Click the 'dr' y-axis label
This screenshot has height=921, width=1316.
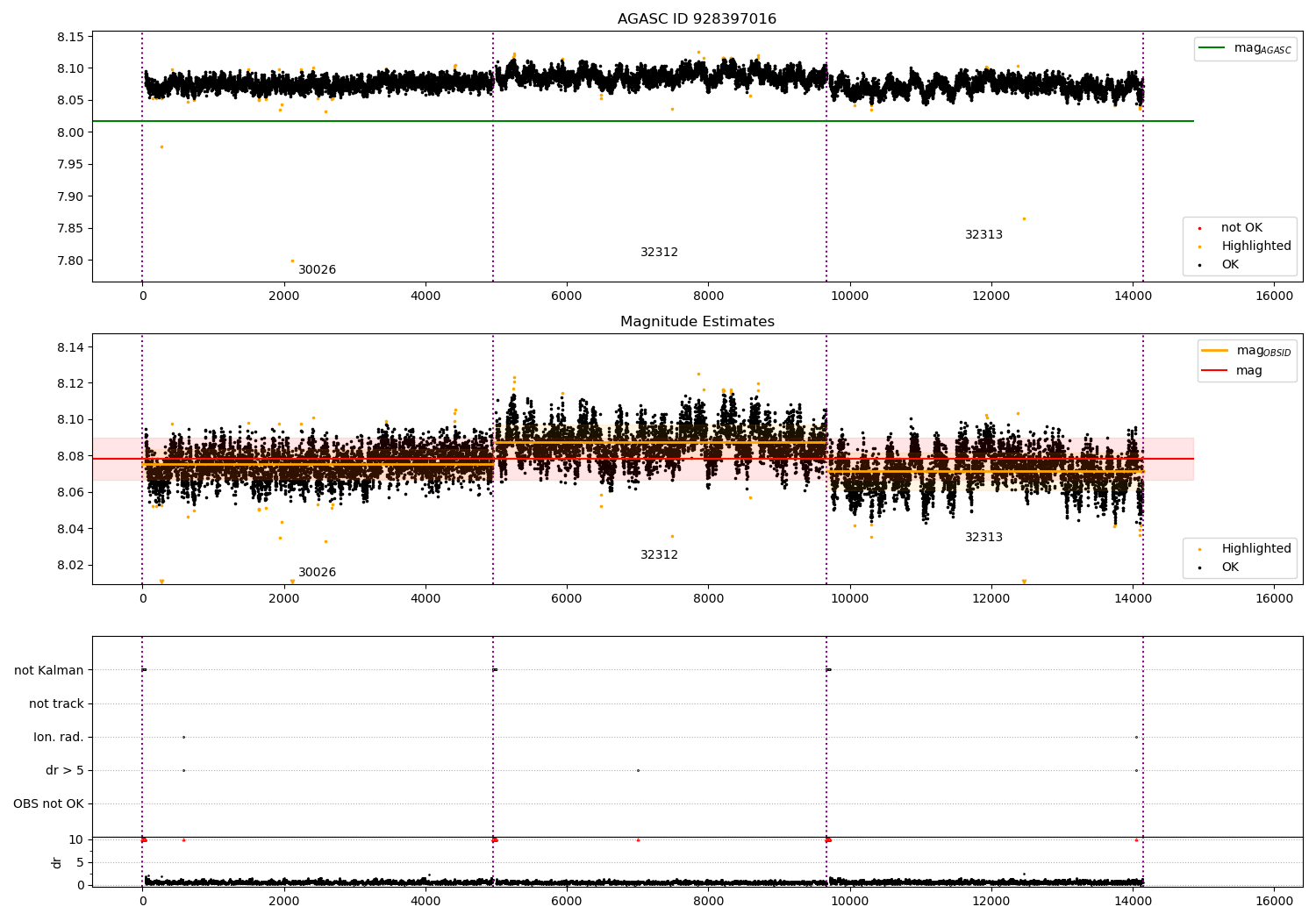coord(57,862)
